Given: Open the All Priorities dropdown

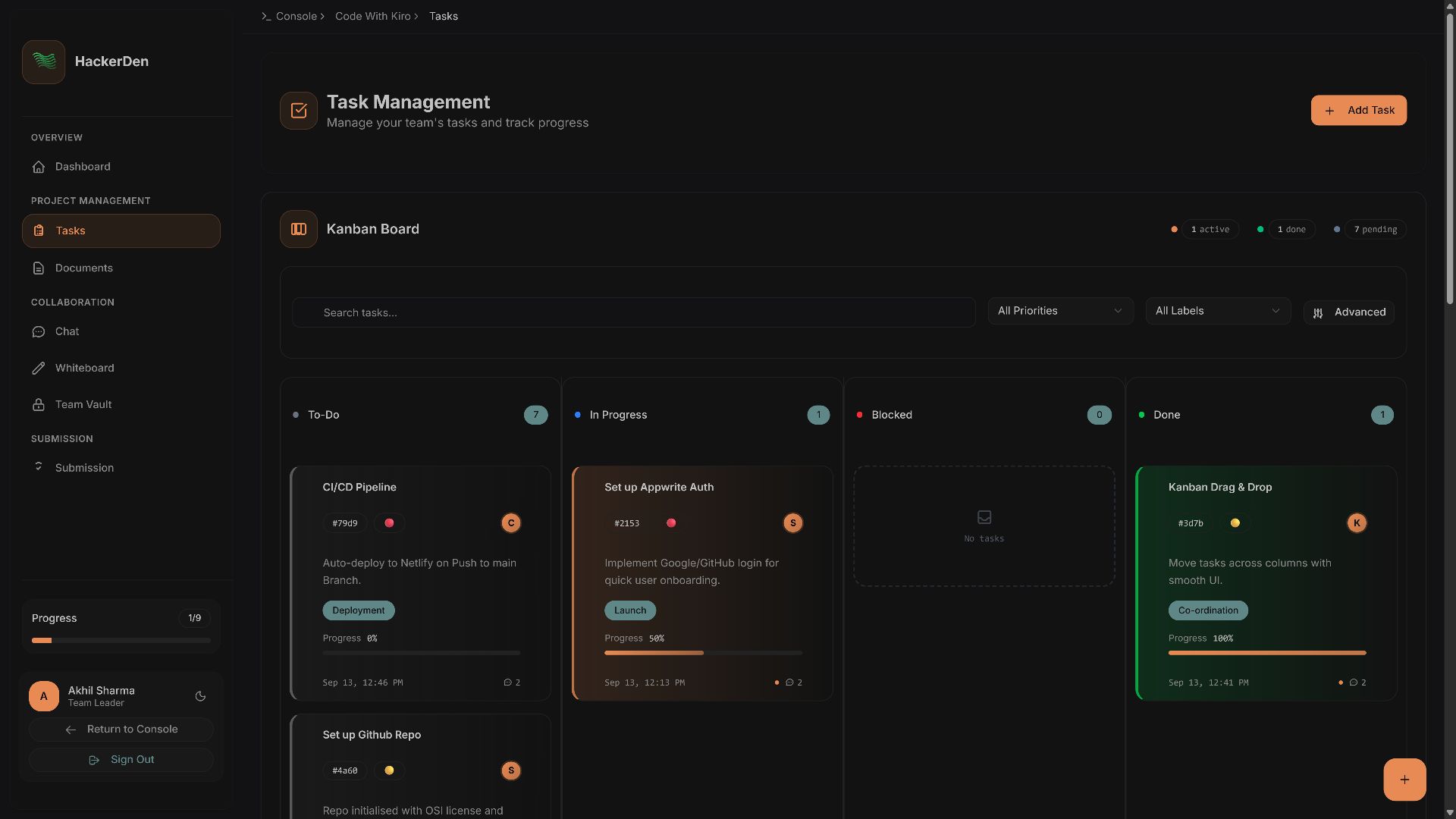Looking at the screenshot, I should [x=1059, y=311].
